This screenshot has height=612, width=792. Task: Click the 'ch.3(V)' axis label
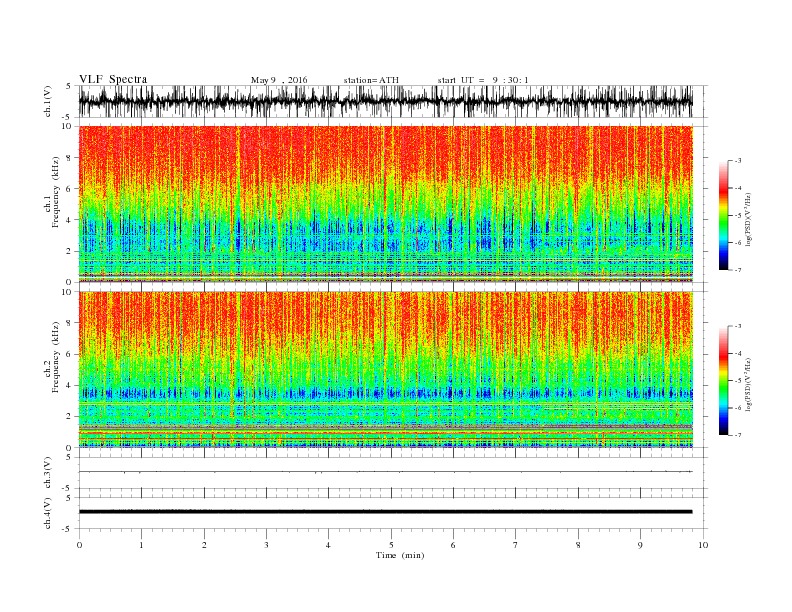click(x=47, y=472)
